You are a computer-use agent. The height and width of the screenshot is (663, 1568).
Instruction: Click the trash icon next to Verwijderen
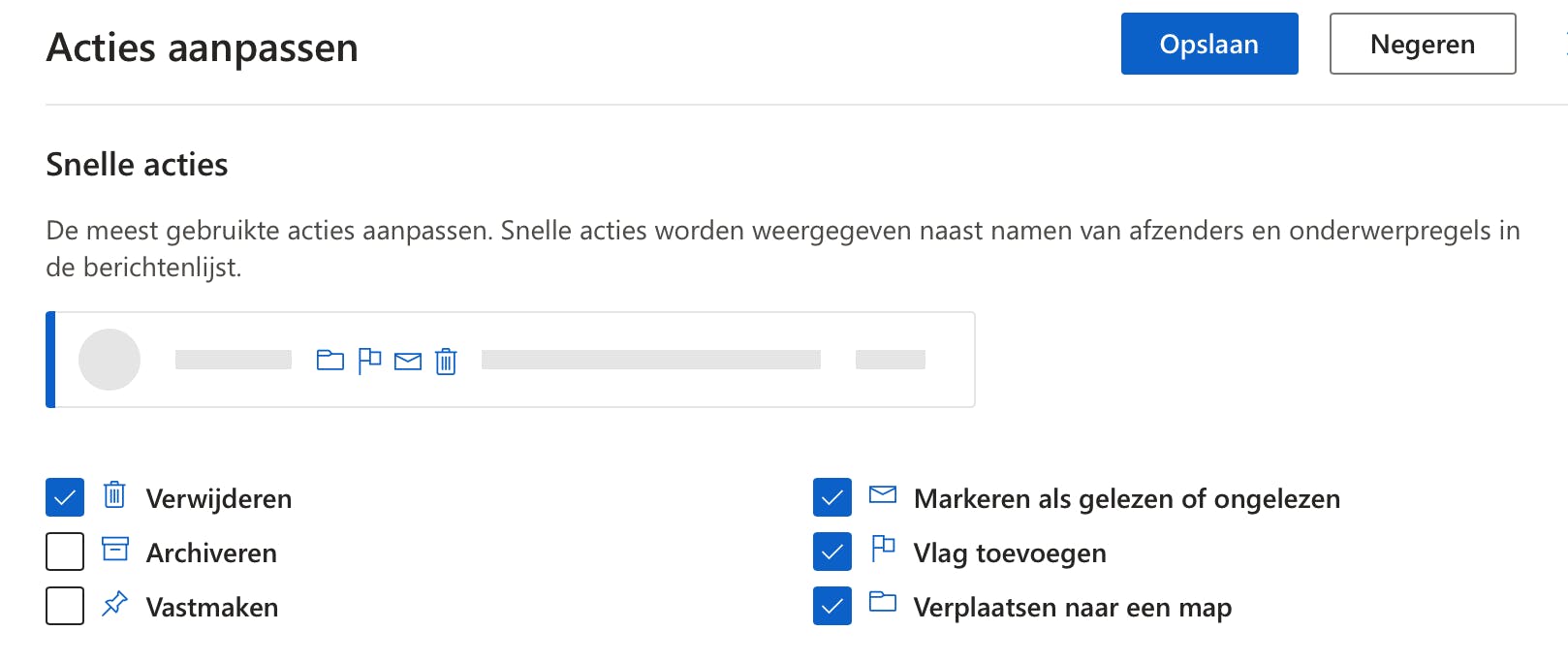coord(114,496)
